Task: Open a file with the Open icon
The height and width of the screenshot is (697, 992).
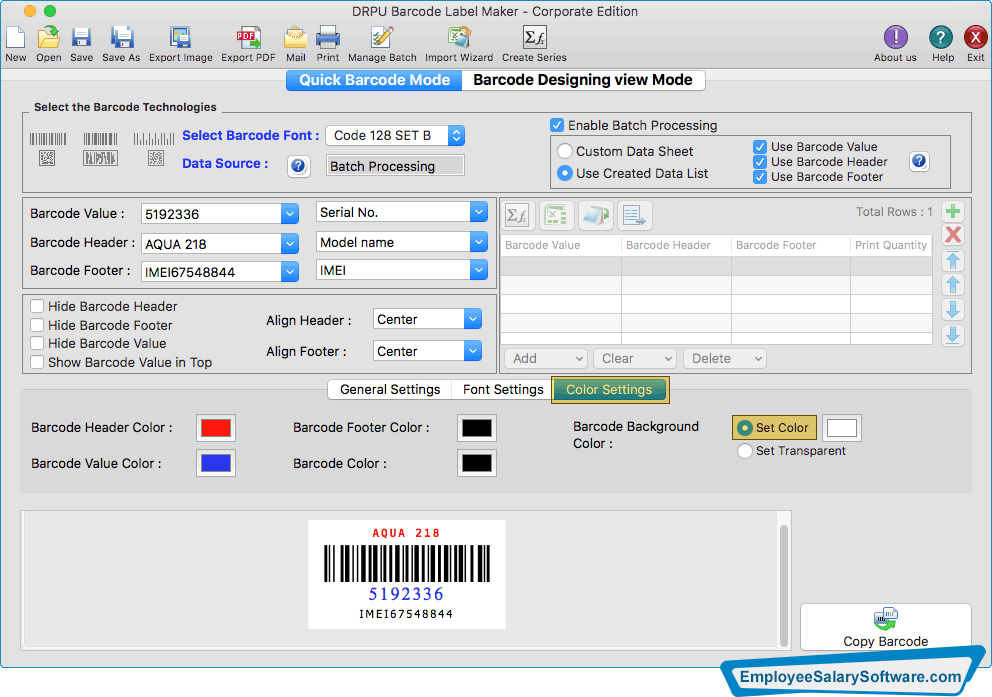Action: 49,38
